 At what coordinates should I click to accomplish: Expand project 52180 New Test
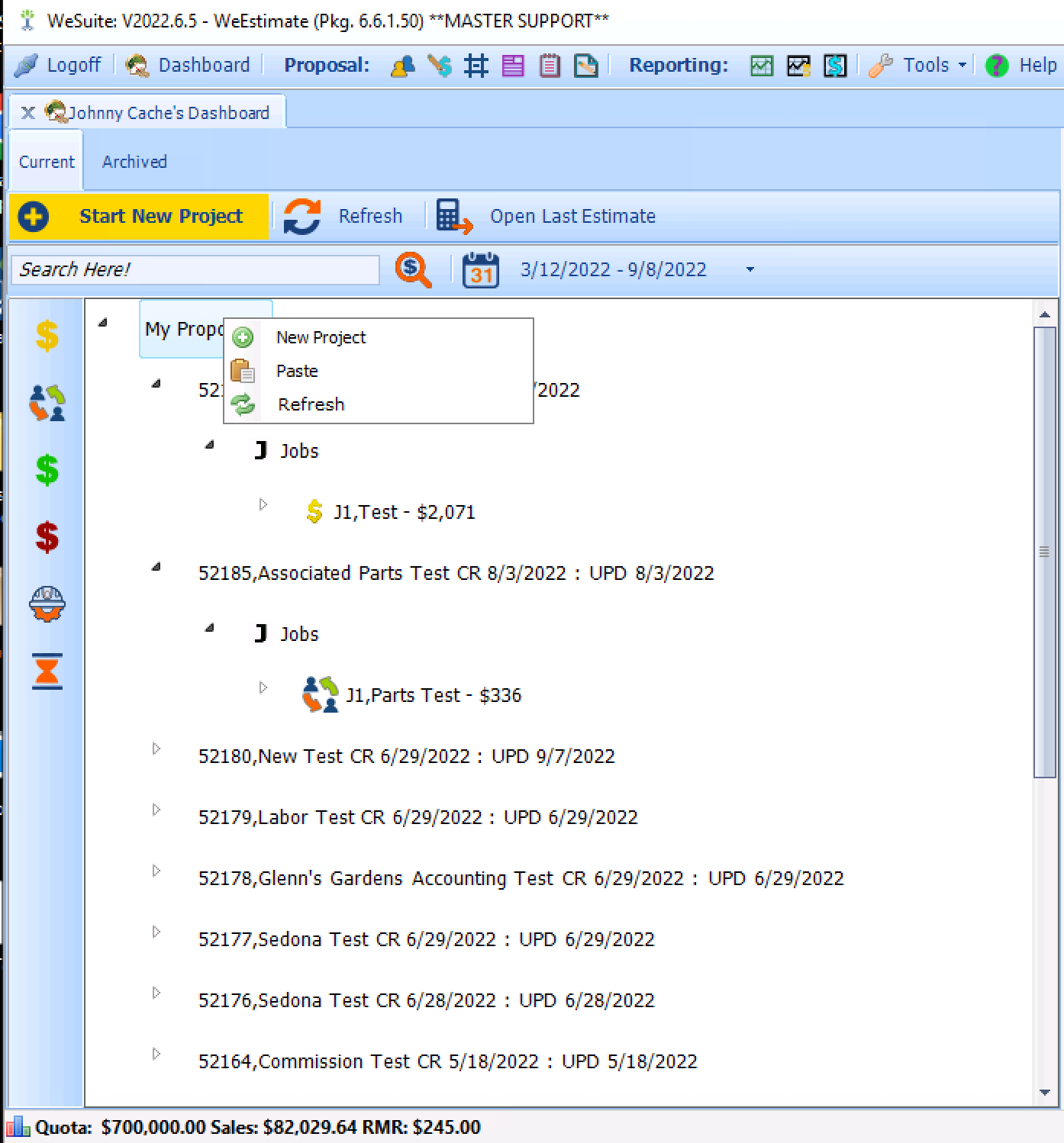tap(156, 749)
